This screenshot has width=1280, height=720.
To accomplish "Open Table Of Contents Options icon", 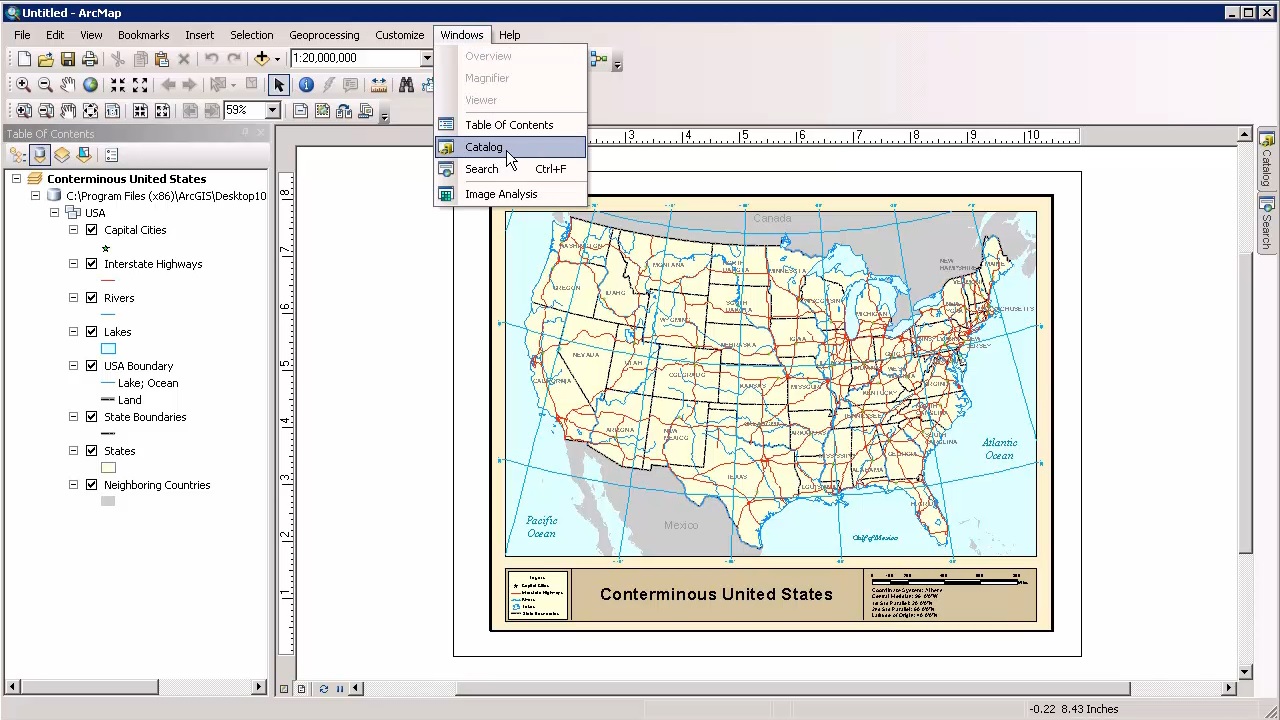I will tap(111, 155).
